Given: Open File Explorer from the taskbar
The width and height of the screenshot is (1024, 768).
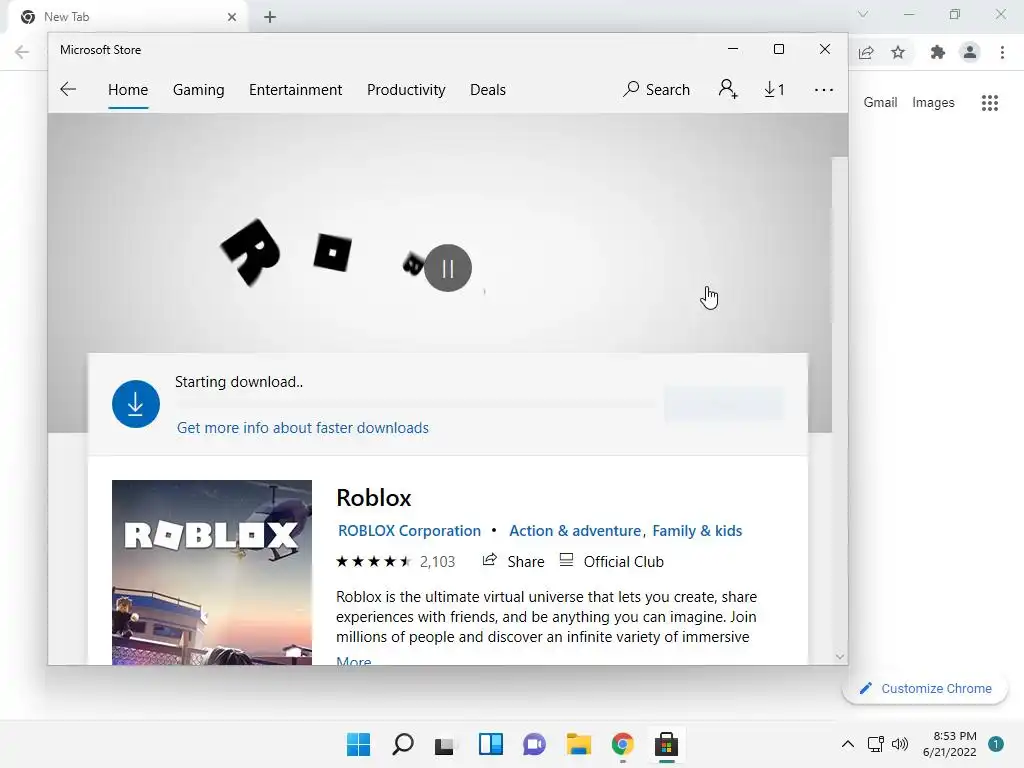Looking at the screenshot, I should [x=579, y=744].
